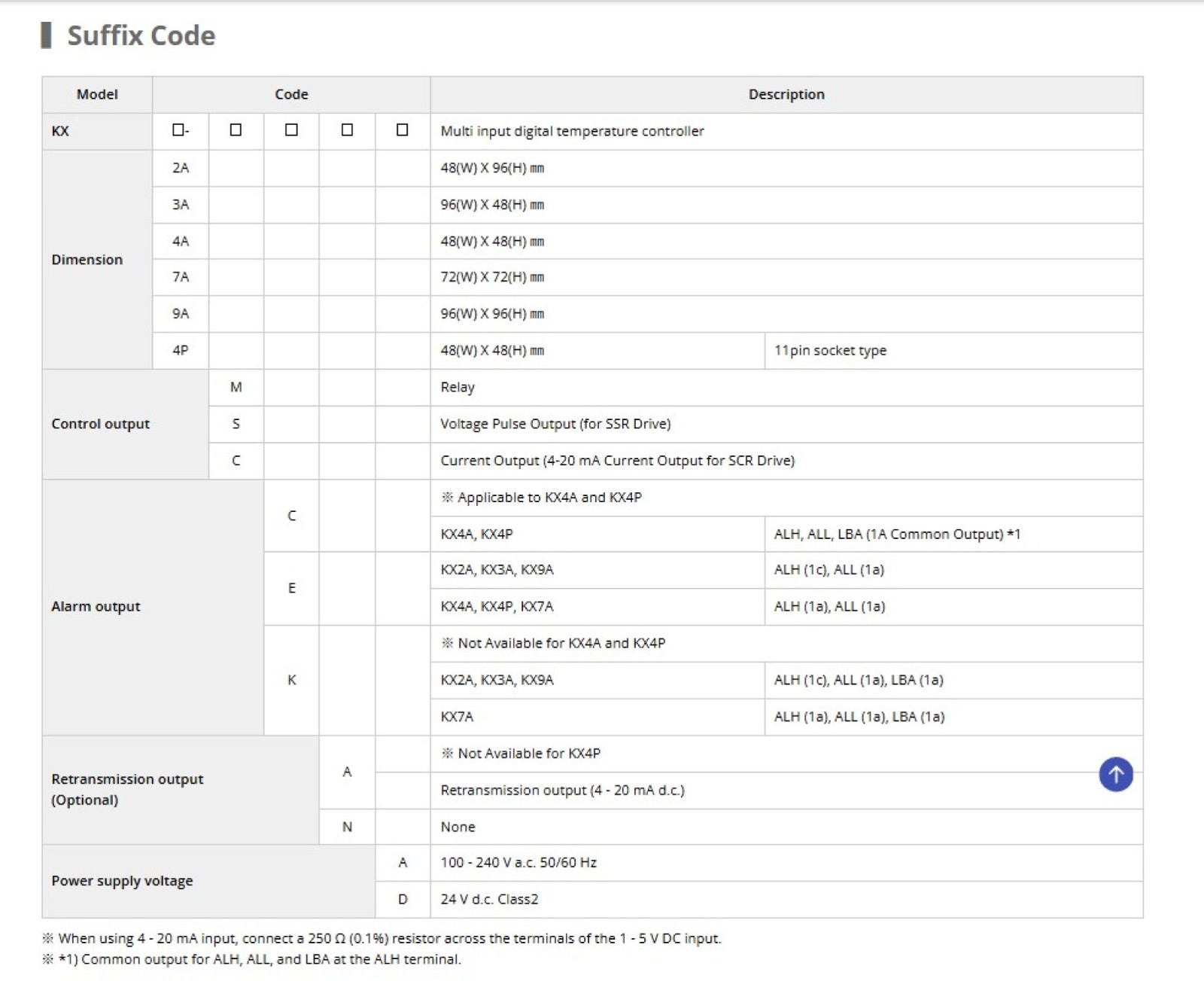Click the 'Model' column header

click(x=97, y=94)
